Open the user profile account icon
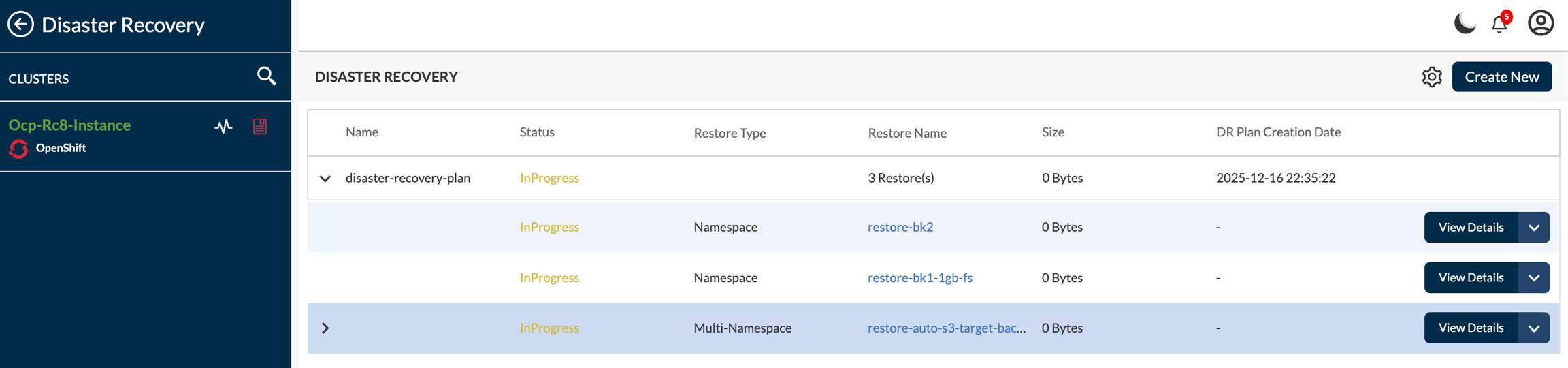This screenshot has width=1568, height=368. [1540, 24]
